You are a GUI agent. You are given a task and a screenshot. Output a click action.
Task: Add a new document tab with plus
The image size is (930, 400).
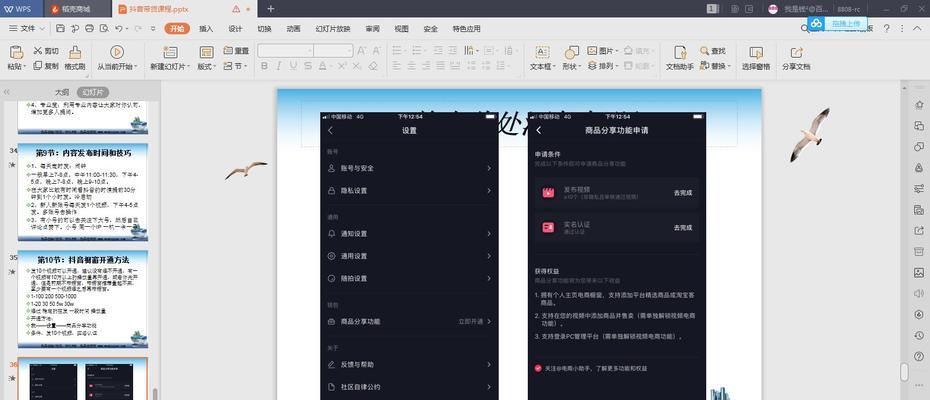pos(270,9)
